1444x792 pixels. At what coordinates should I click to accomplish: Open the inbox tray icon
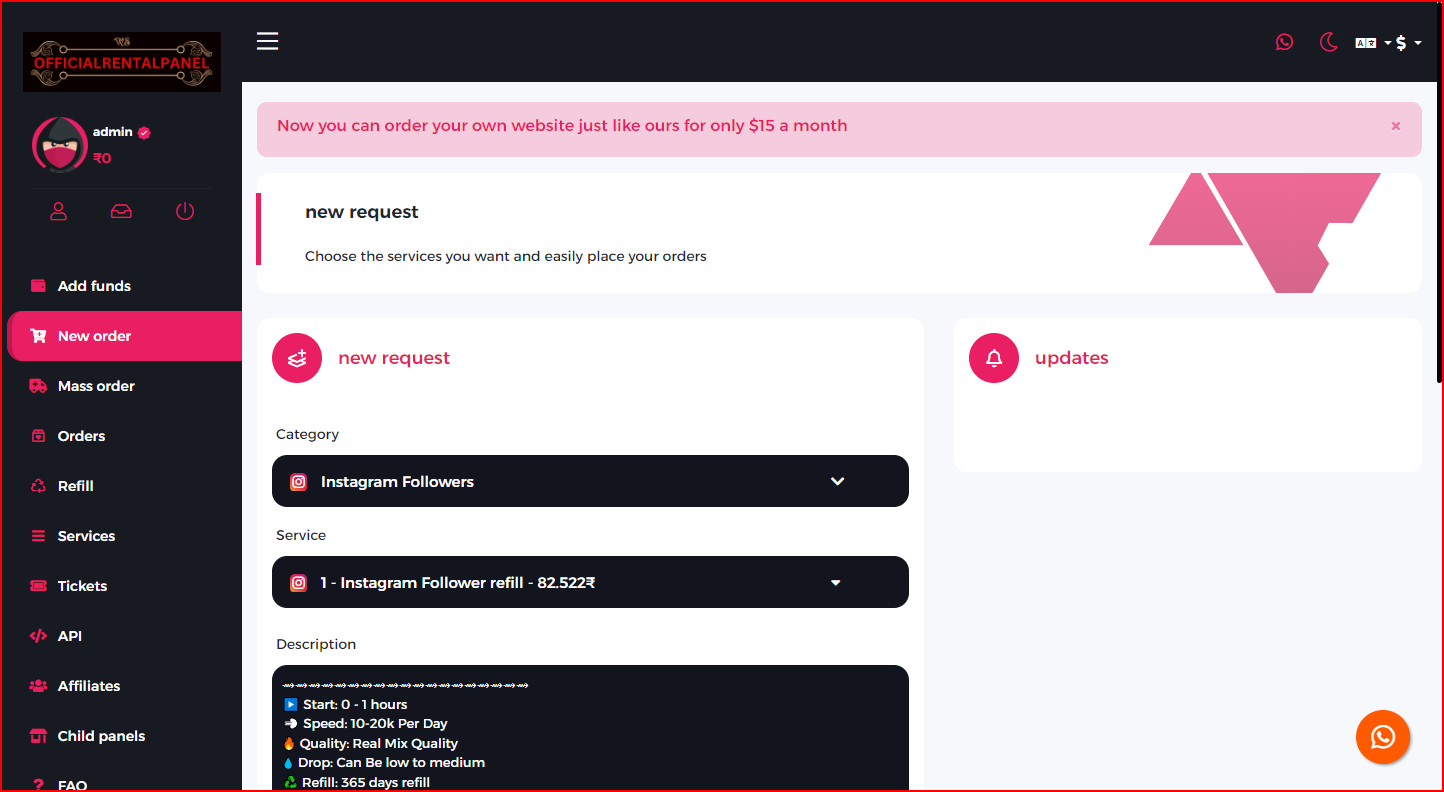coord(121,211)
